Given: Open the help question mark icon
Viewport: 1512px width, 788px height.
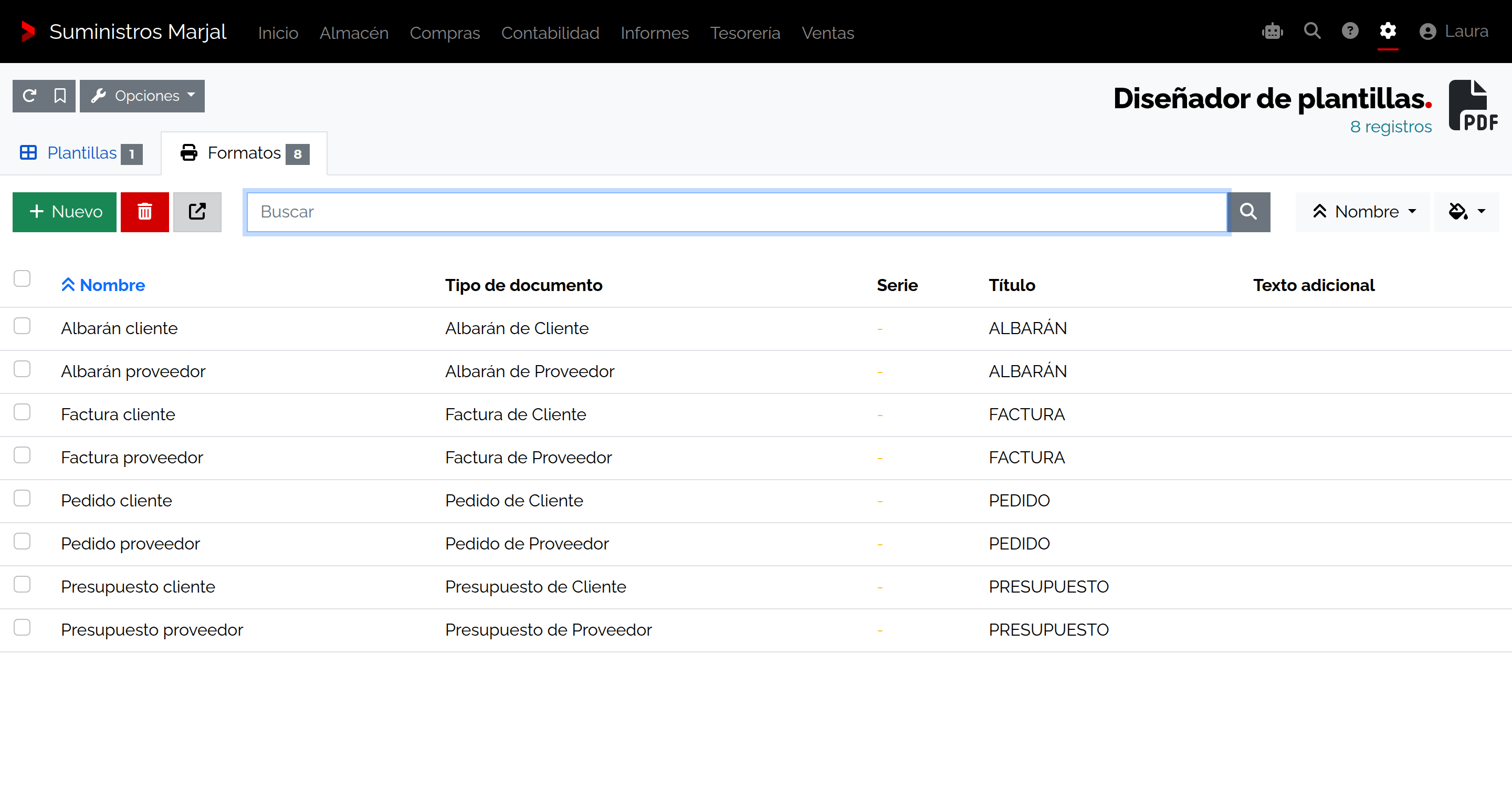Looking at the screenshot, I should (x=1350, y=31).
